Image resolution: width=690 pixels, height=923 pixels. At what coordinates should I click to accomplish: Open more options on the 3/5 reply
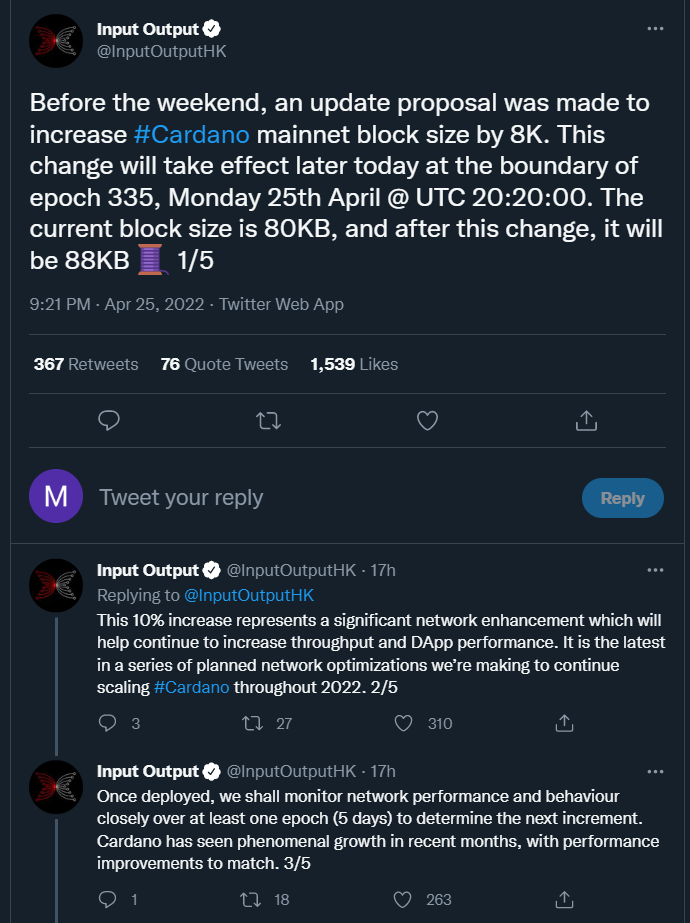[x=655, y=771]
